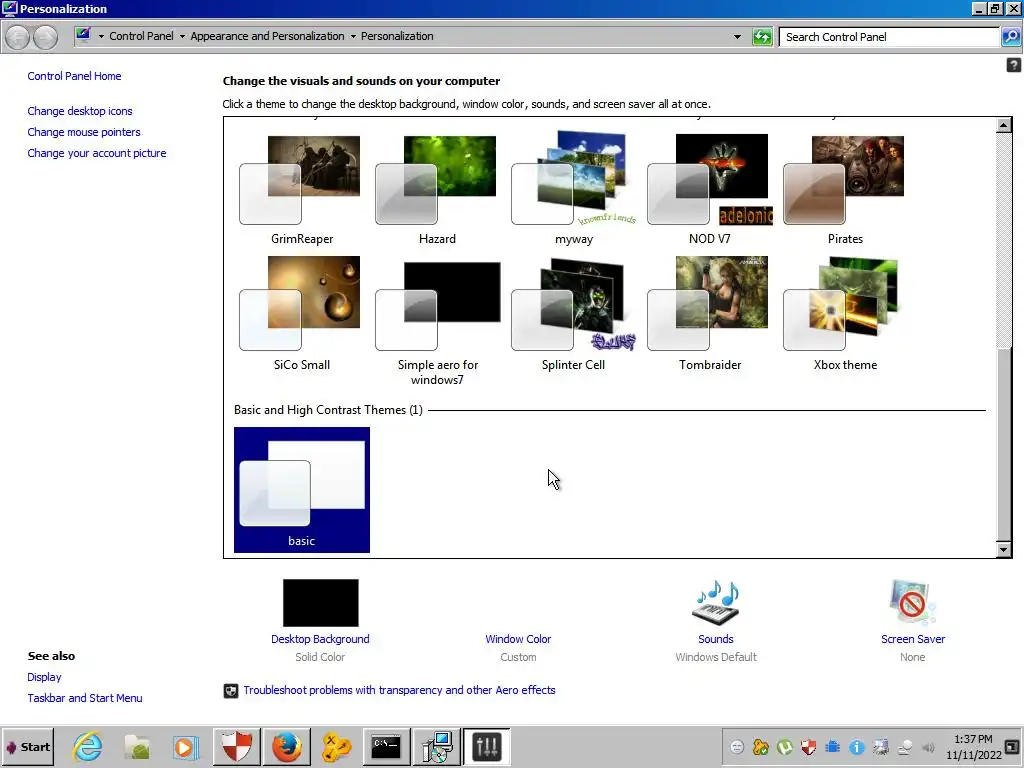The height and width of the screenshot is (768, 1024).
Task: Open the Help question mark icon
Action: click(1014, 65)
